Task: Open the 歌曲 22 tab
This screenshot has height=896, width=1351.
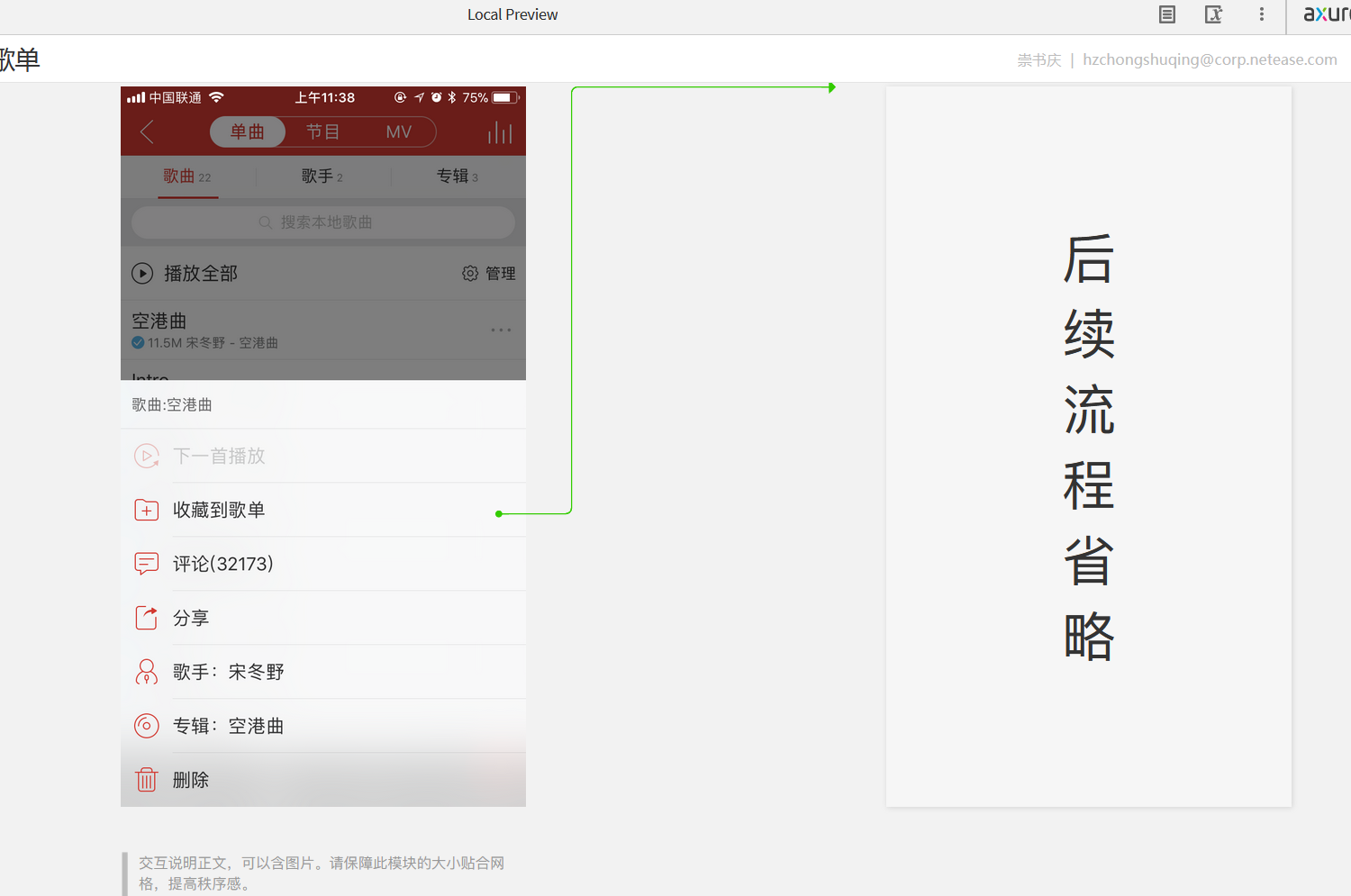Action: coord(187,176)
